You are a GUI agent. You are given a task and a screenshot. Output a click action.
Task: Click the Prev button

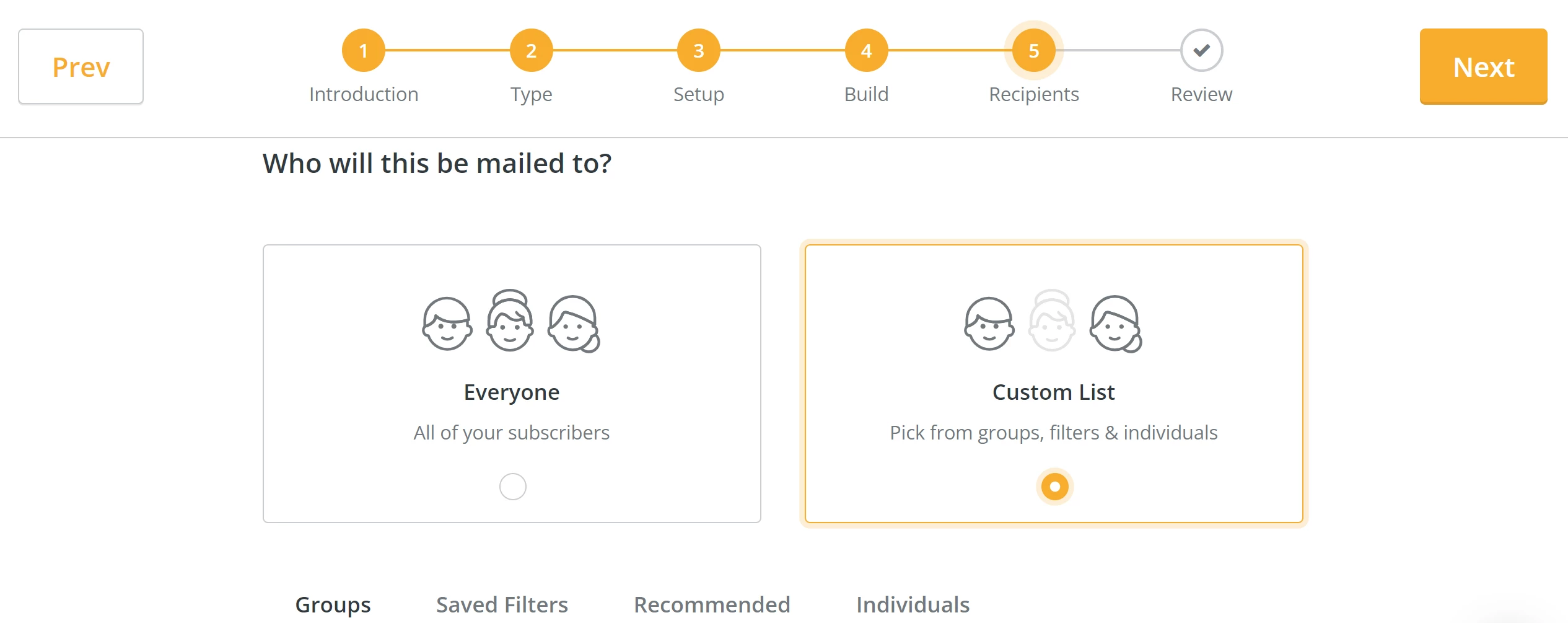[81, 66]
